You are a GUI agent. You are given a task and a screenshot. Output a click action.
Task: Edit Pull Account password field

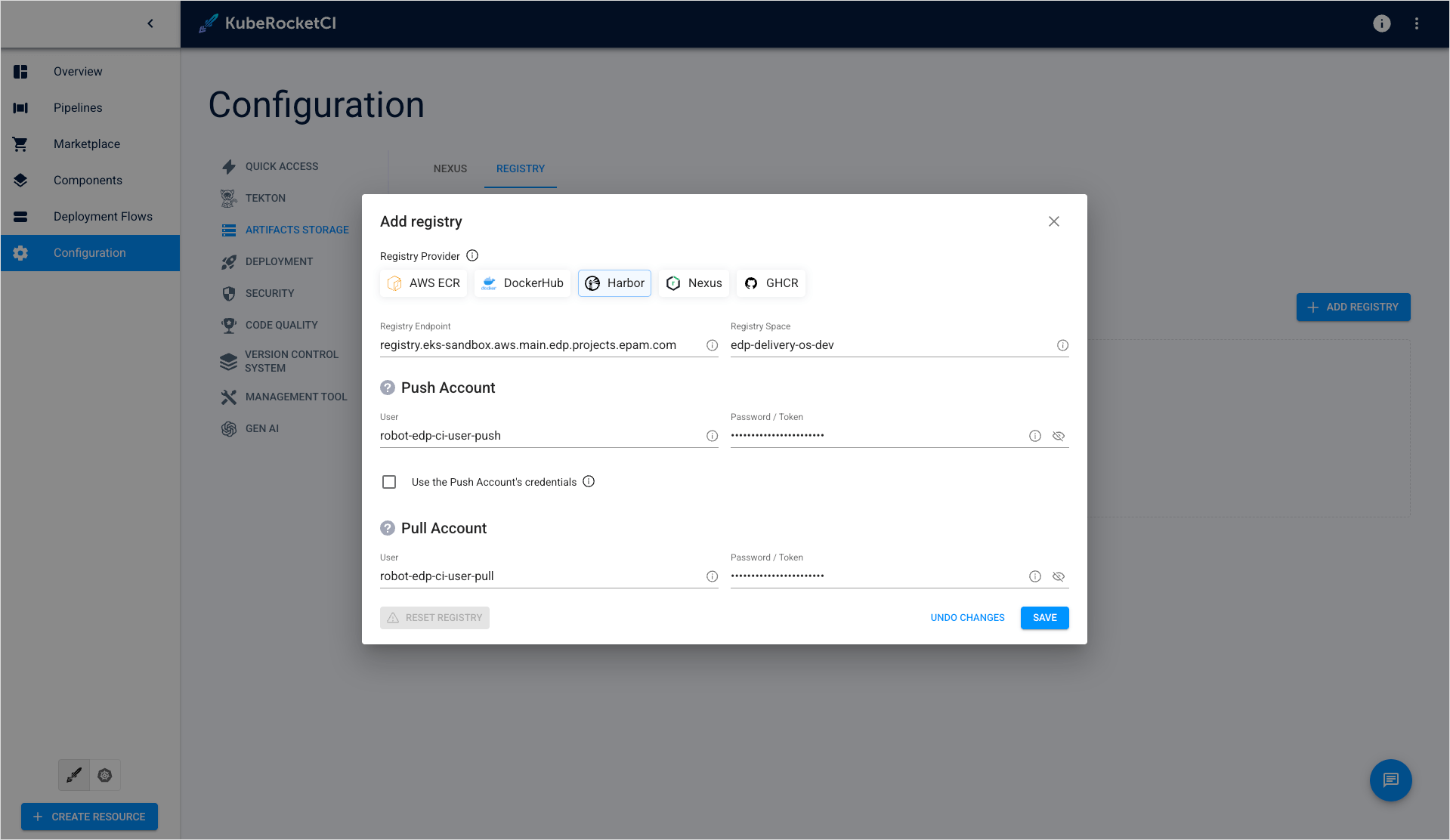coord(876,576)
